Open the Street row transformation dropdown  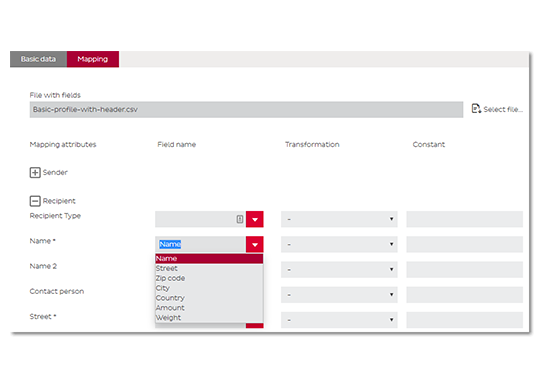click(339, 320)
